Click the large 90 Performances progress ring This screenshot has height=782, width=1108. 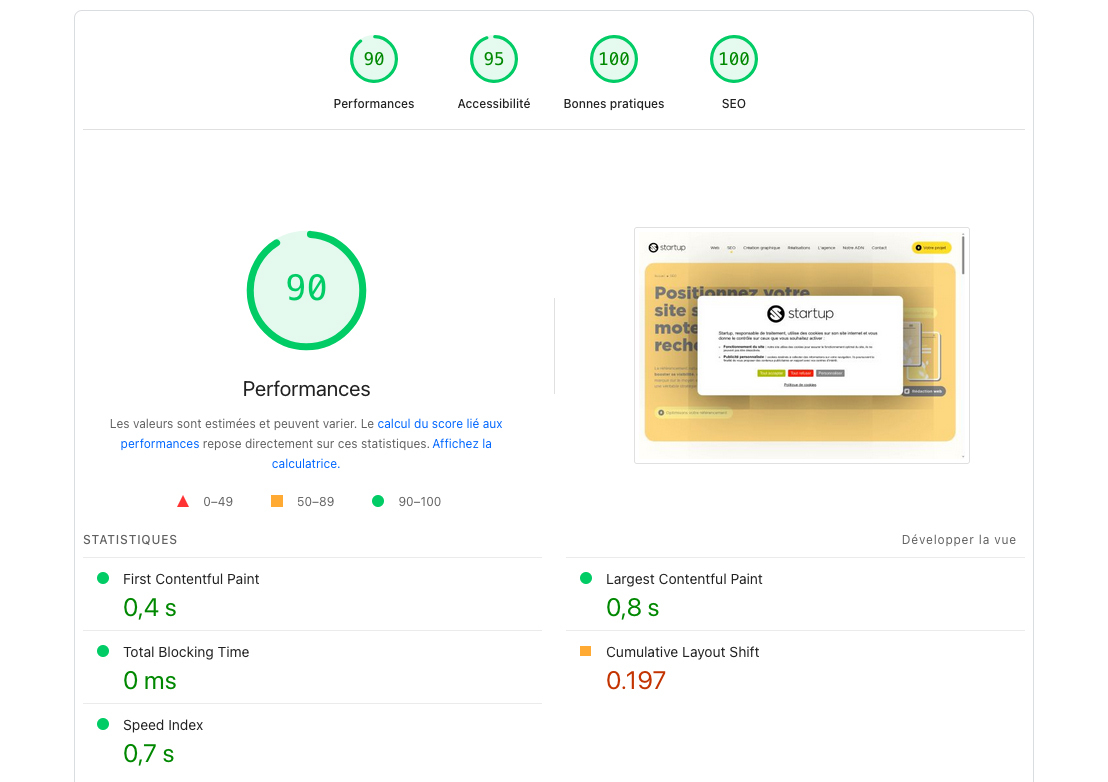point(306,291)
